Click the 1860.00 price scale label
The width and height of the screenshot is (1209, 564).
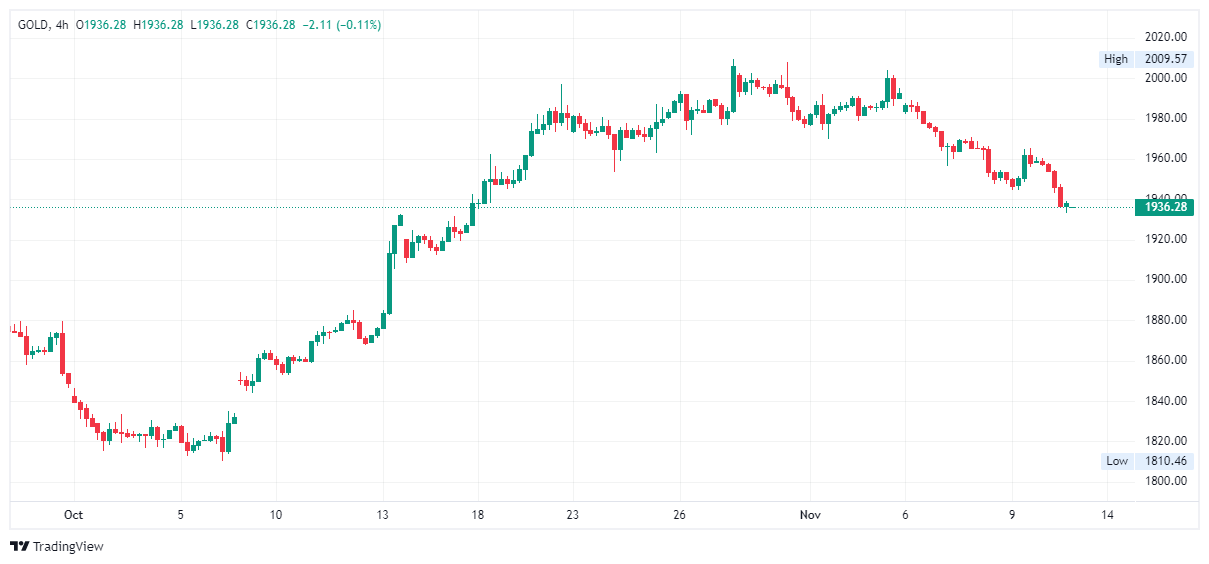click(x=1166, y=360)
